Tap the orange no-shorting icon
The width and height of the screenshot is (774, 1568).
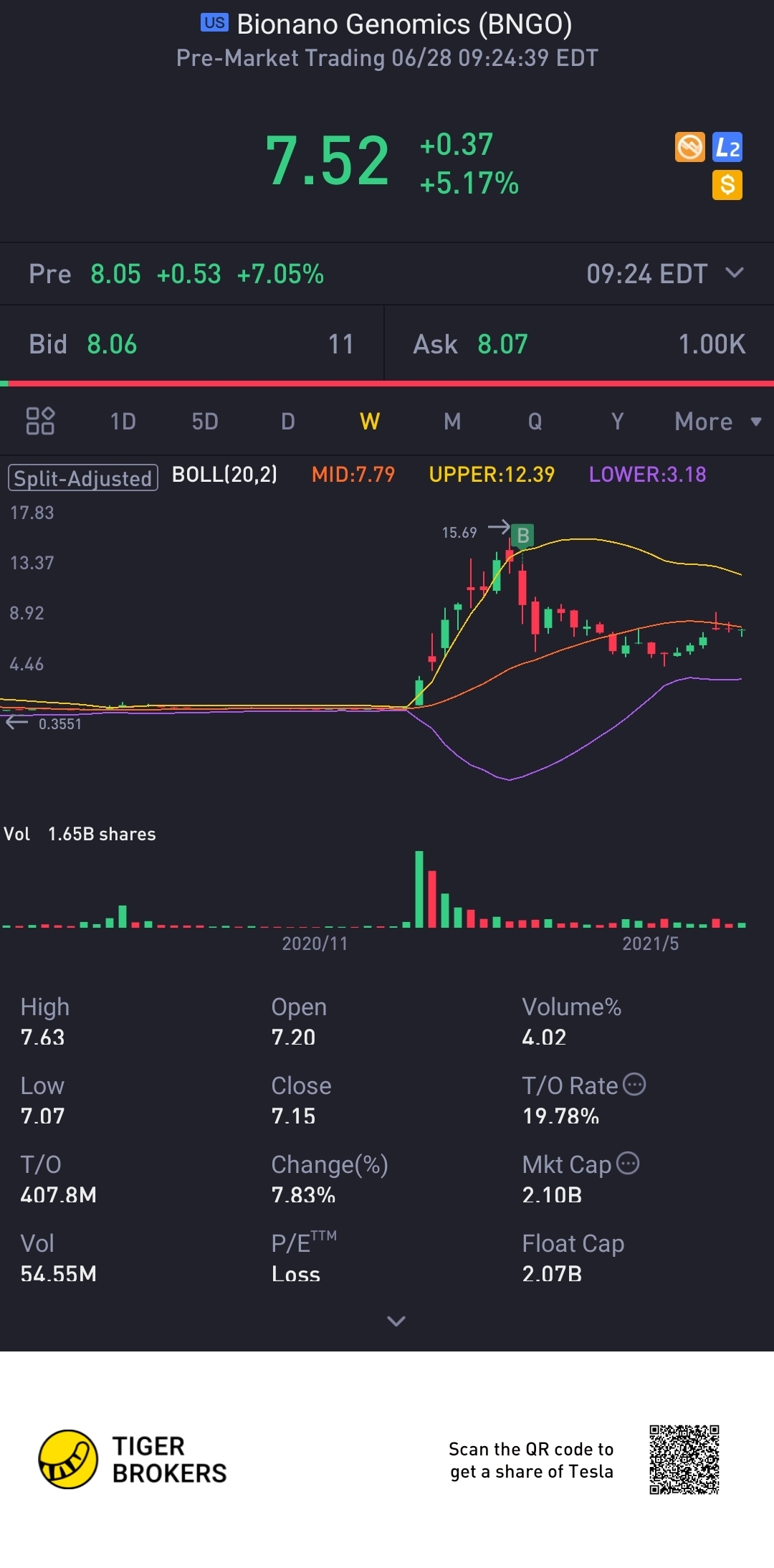coord(690,148)
